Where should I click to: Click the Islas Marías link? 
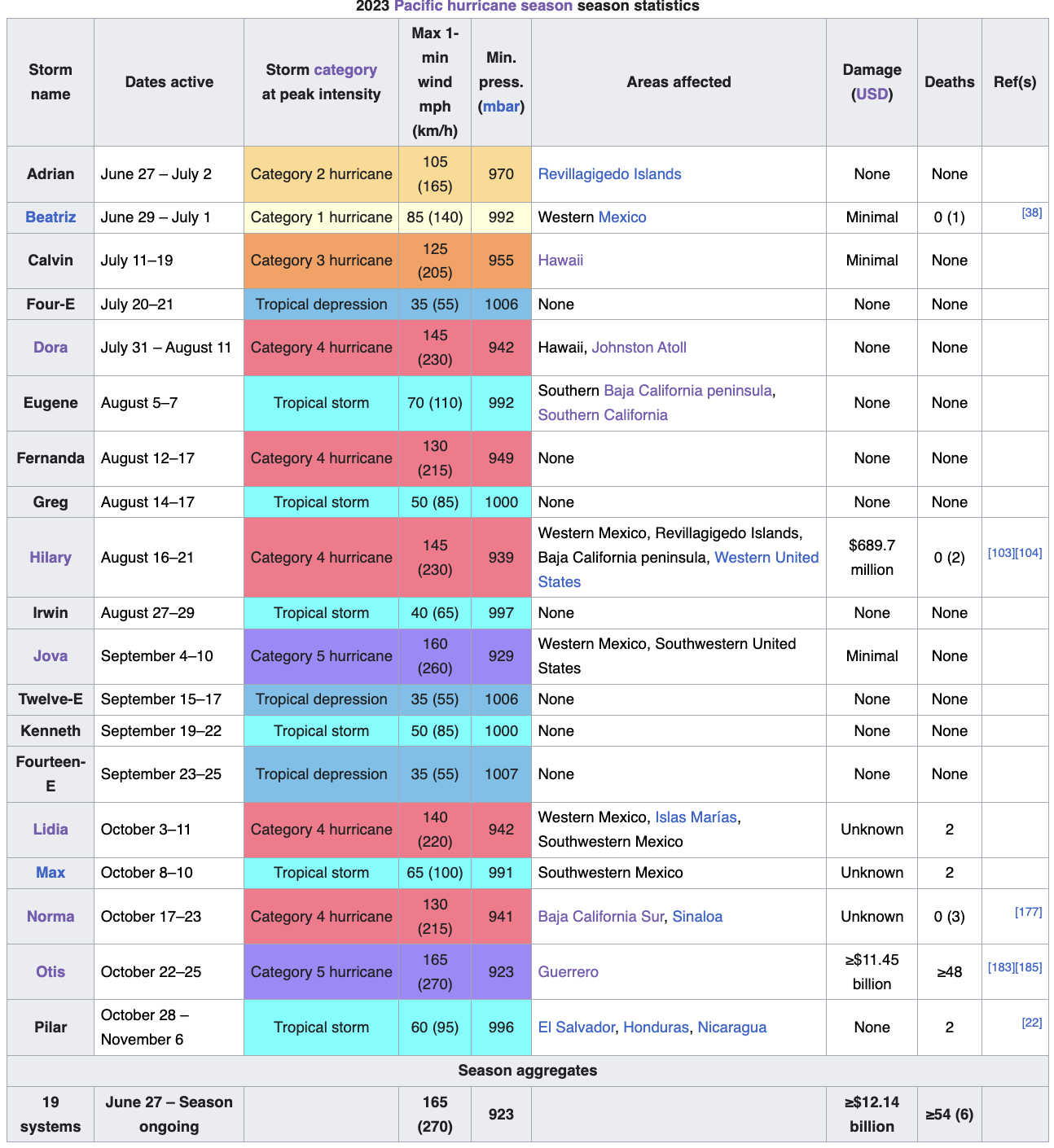[x=696, y=817]
